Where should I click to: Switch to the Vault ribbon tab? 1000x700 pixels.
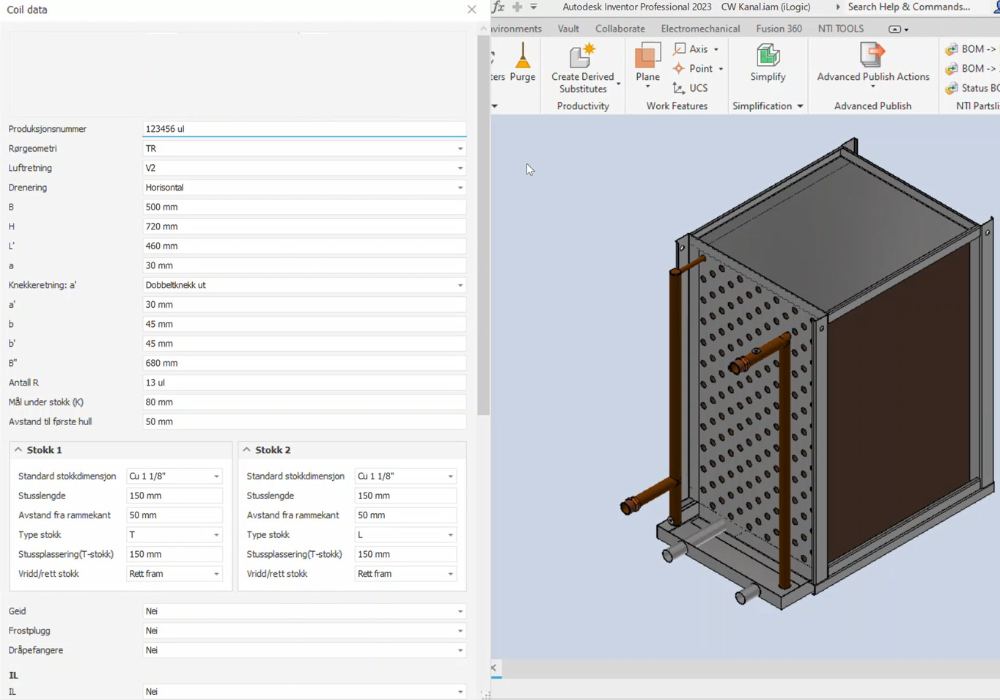[x=568, y=29]
